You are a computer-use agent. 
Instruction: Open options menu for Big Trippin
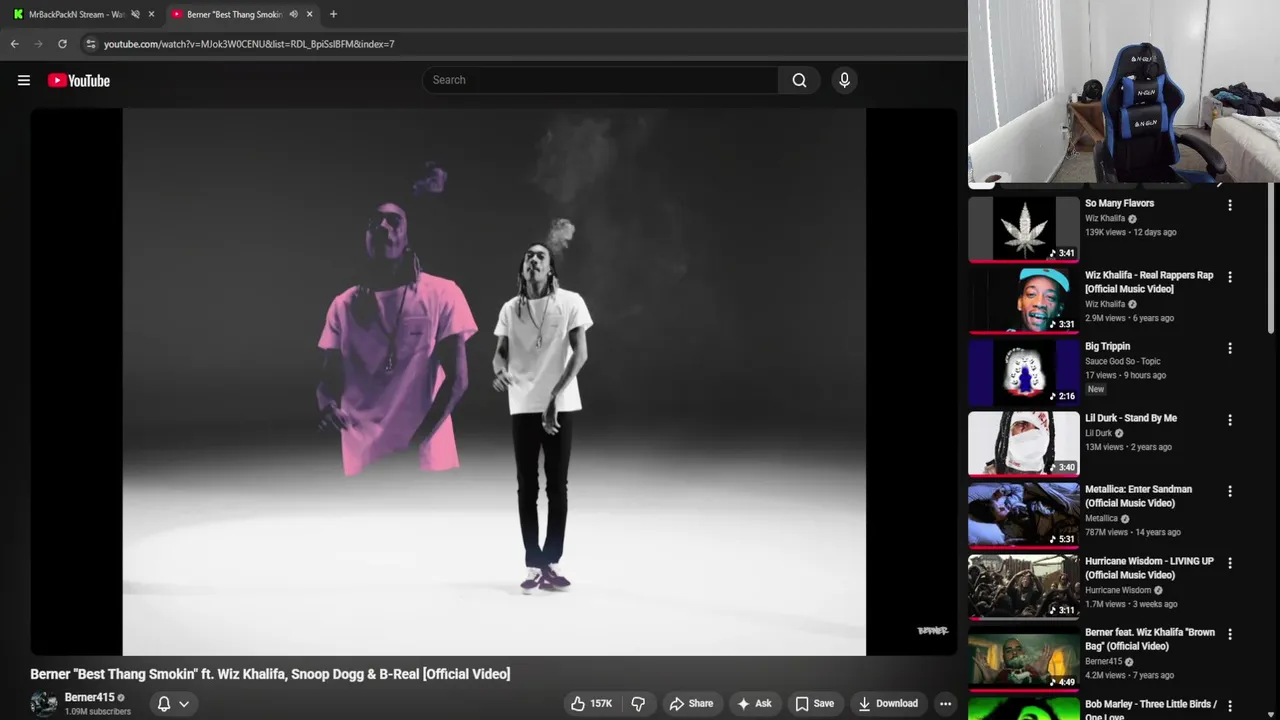click(x=1230, y=348)
